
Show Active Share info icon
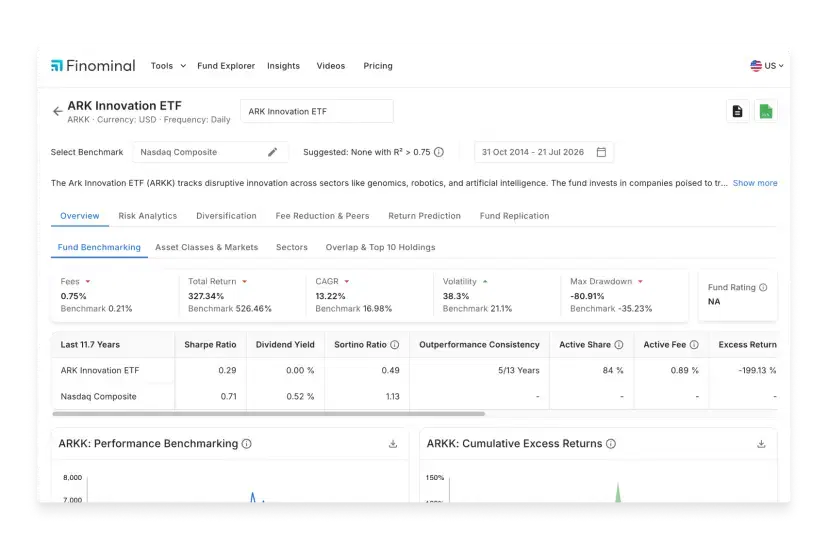click(x=619, y=345)
